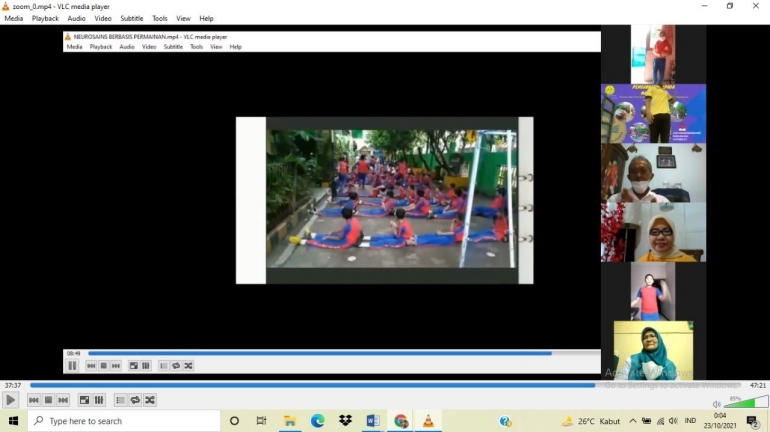The image size is (770, 432).
Task: Open the Windows Start menu
Action: click(13, 421)
